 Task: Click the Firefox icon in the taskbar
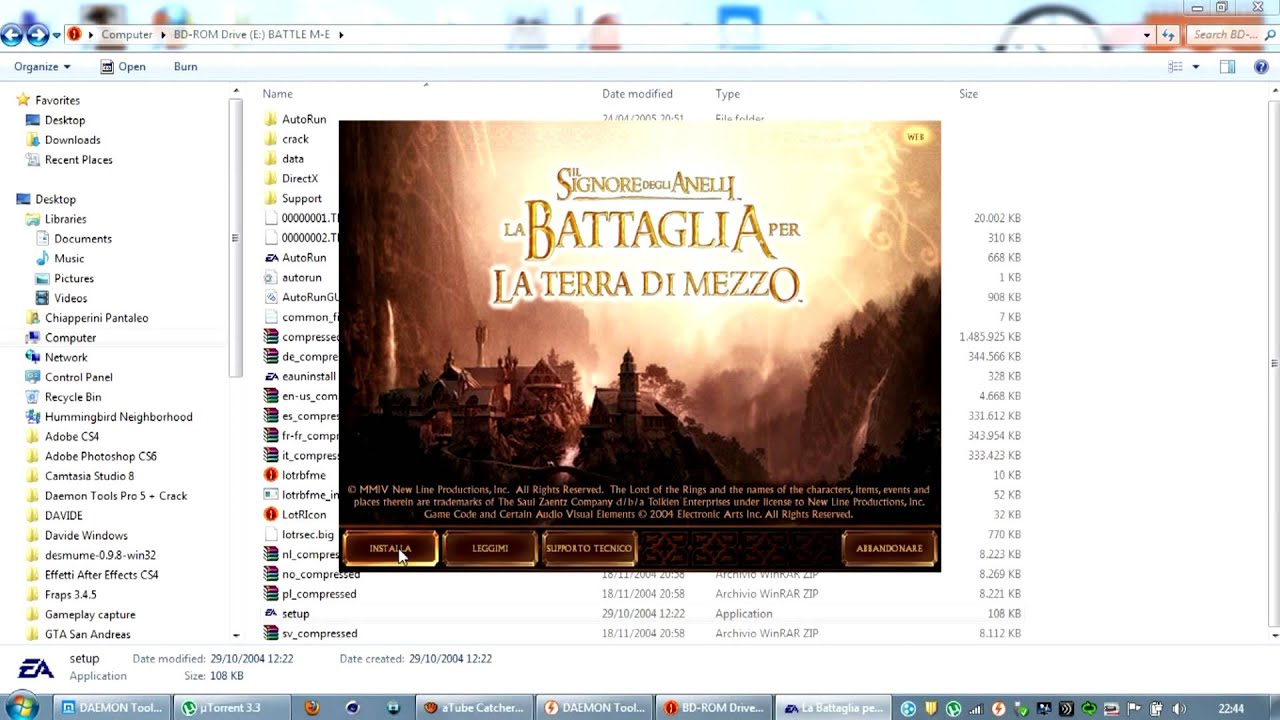click(x=312, y=708)
